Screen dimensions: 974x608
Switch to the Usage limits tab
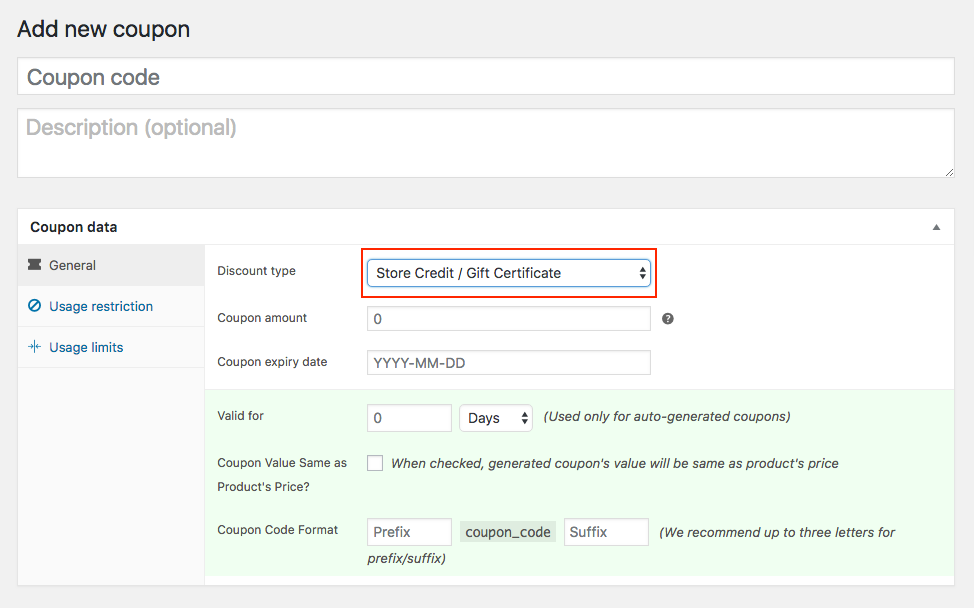click(x=86, y=347)
